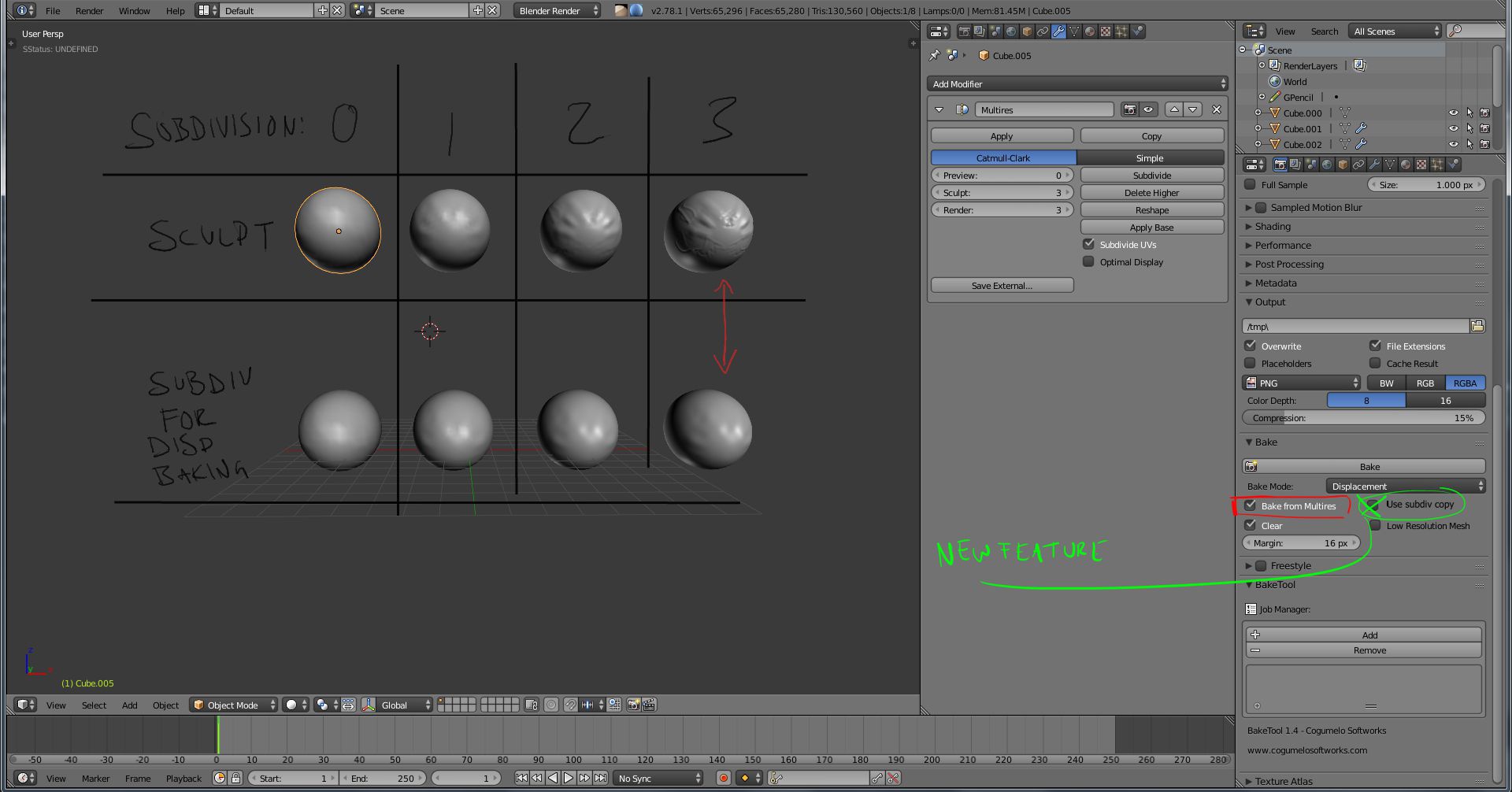1512x792 pixels.
Task: Open the Object tab cube icon in the middle properties header
Action: point(1027,31)
